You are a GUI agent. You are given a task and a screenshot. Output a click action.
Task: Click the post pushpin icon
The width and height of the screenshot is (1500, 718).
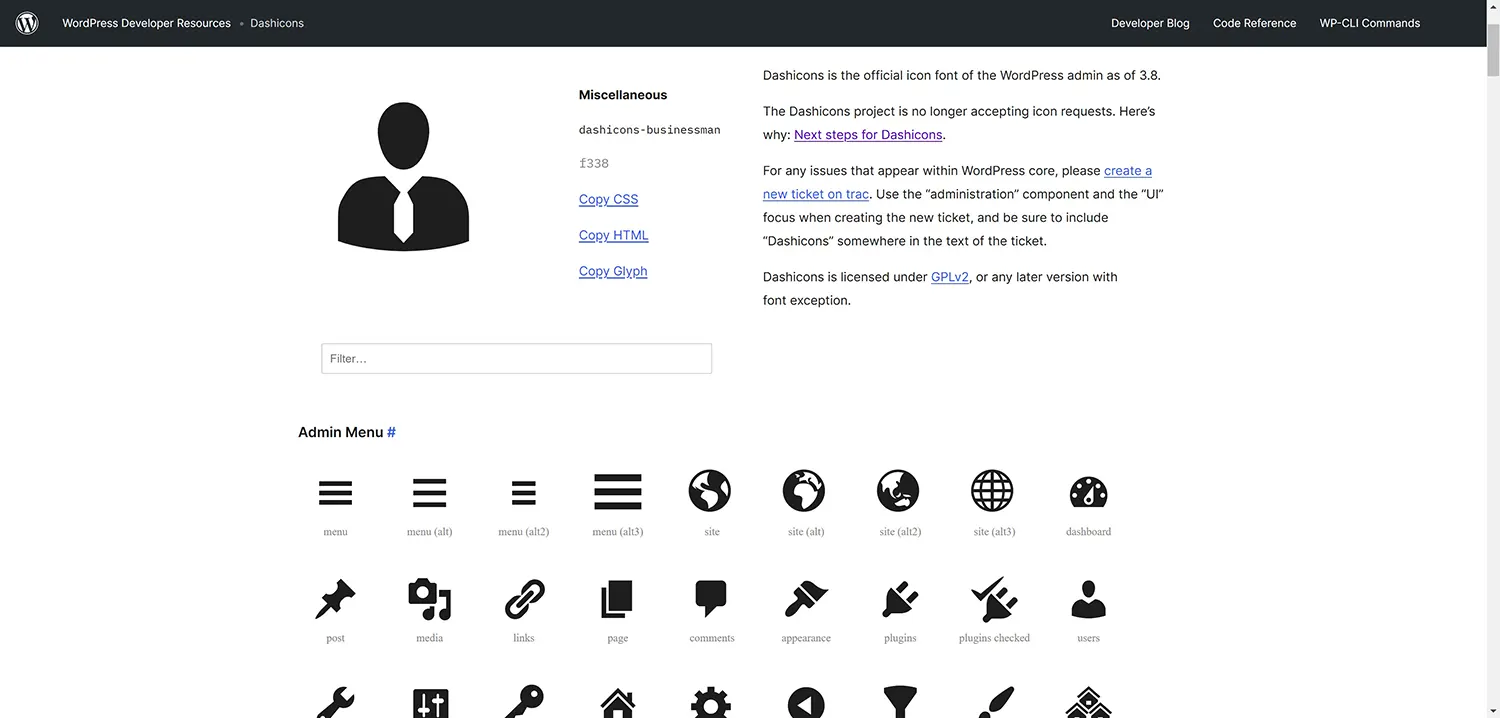click(x=335, y=597)
